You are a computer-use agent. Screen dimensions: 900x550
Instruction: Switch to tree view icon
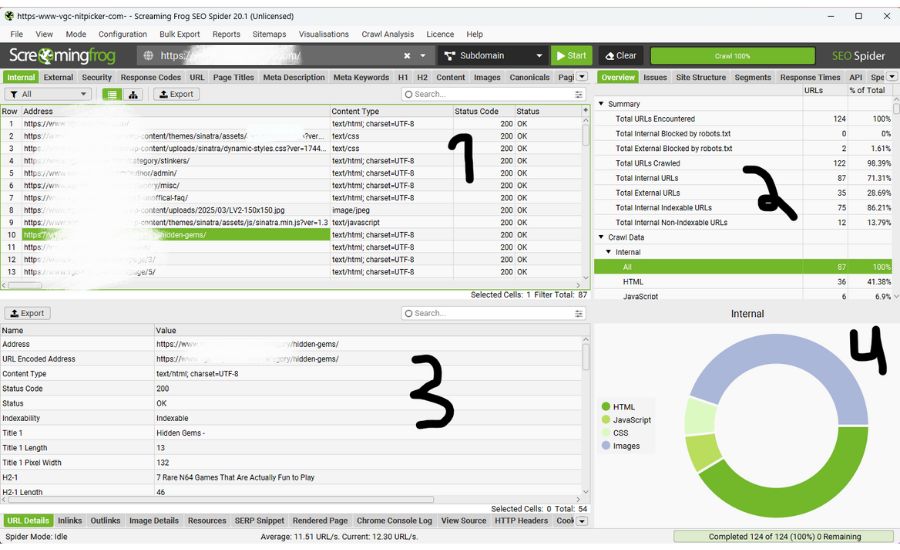coord(134,94)
